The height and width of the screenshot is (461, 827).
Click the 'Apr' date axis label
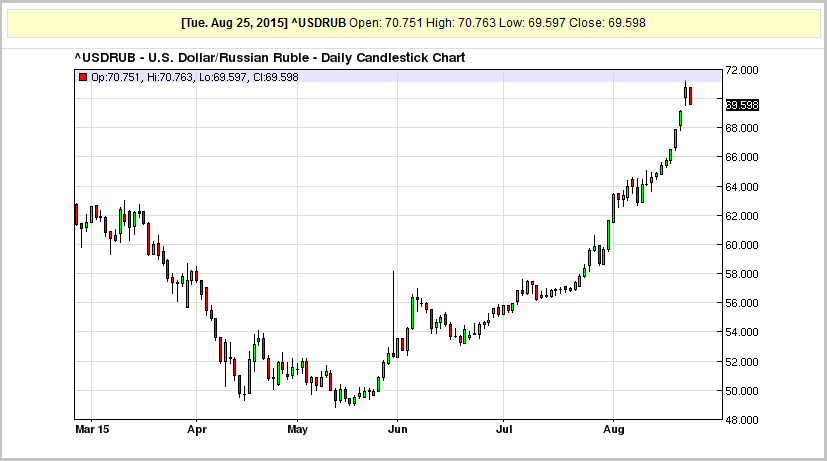click(197, 430)
